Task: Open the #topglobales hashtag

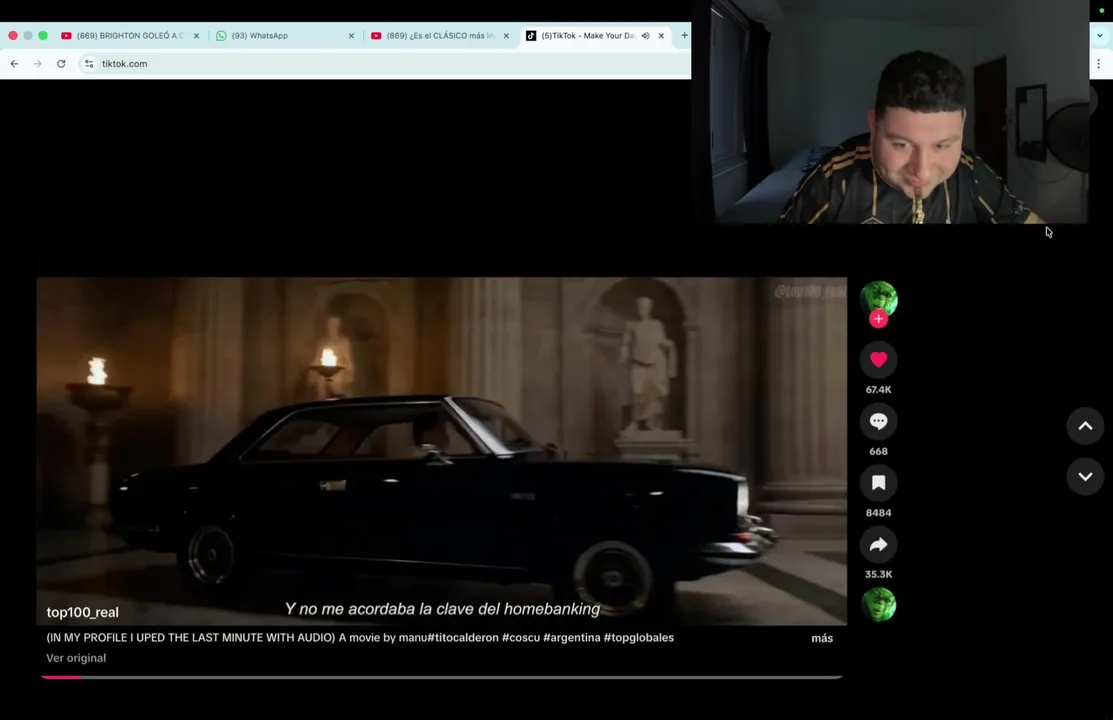Action: coord(639,638)
